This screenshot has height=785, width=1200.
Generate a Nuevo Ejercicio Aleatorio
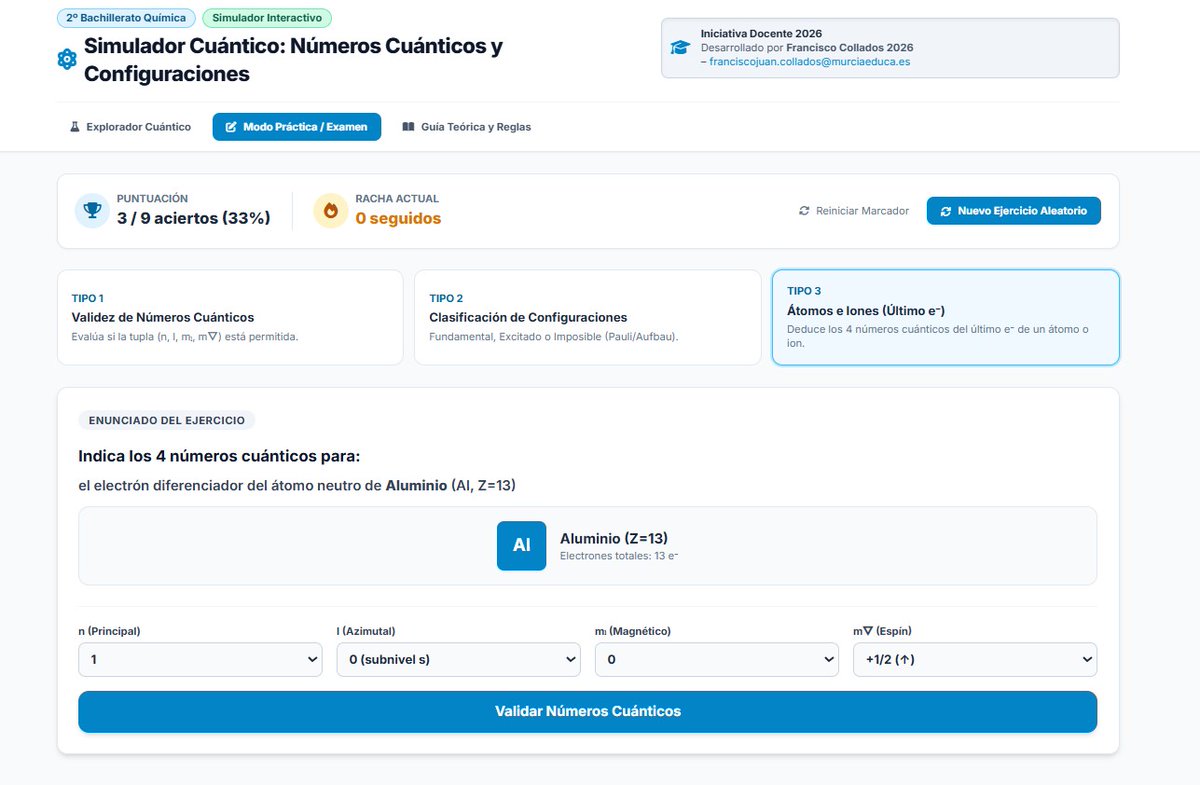point(1014,211)
